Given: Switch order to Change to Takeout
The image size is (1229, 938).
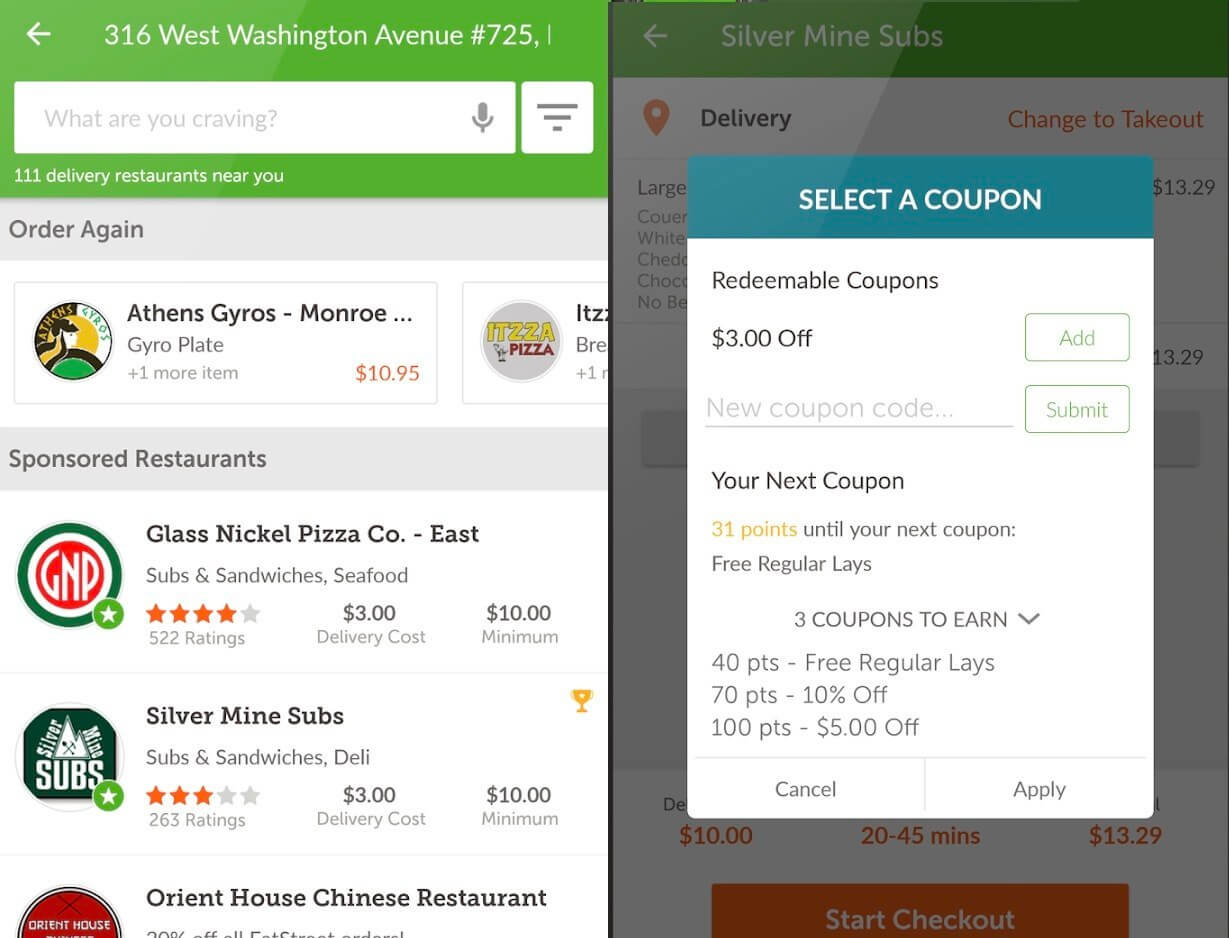Looking at the screenshot, I should tap(1105, 119).
